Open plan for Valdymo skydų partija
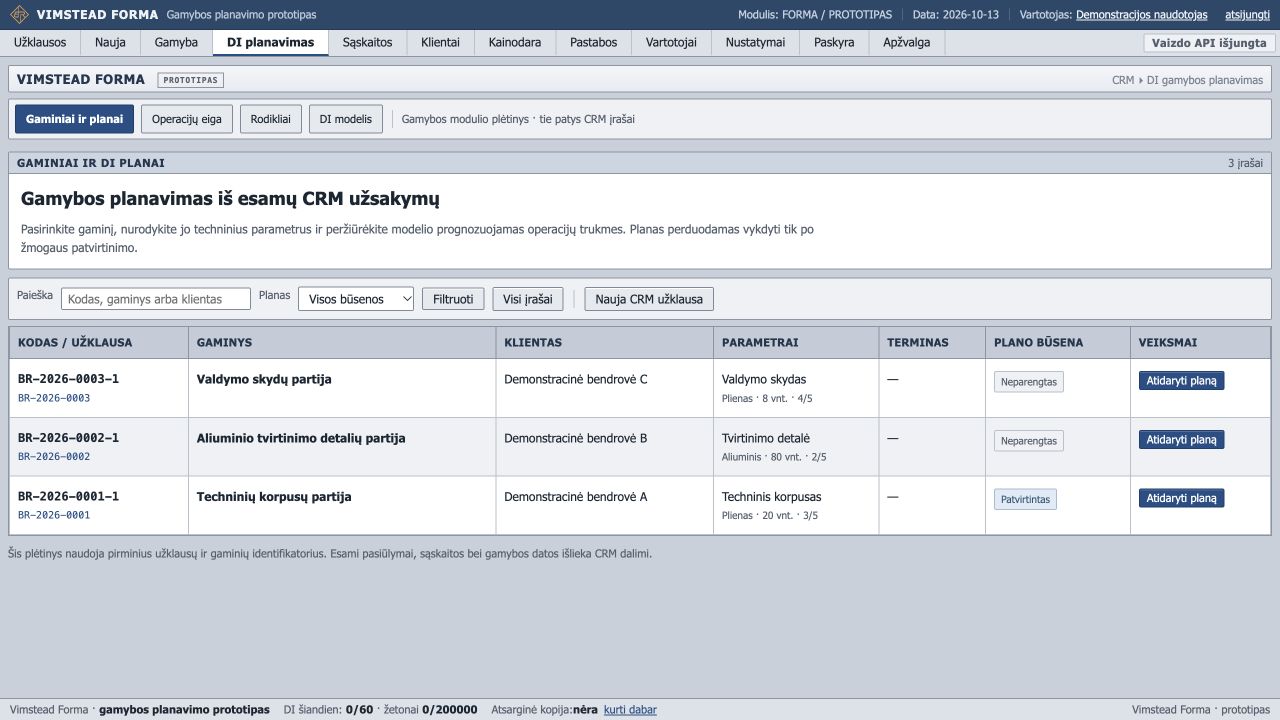Viewport: 1280px width, 720px height. 1181,381
